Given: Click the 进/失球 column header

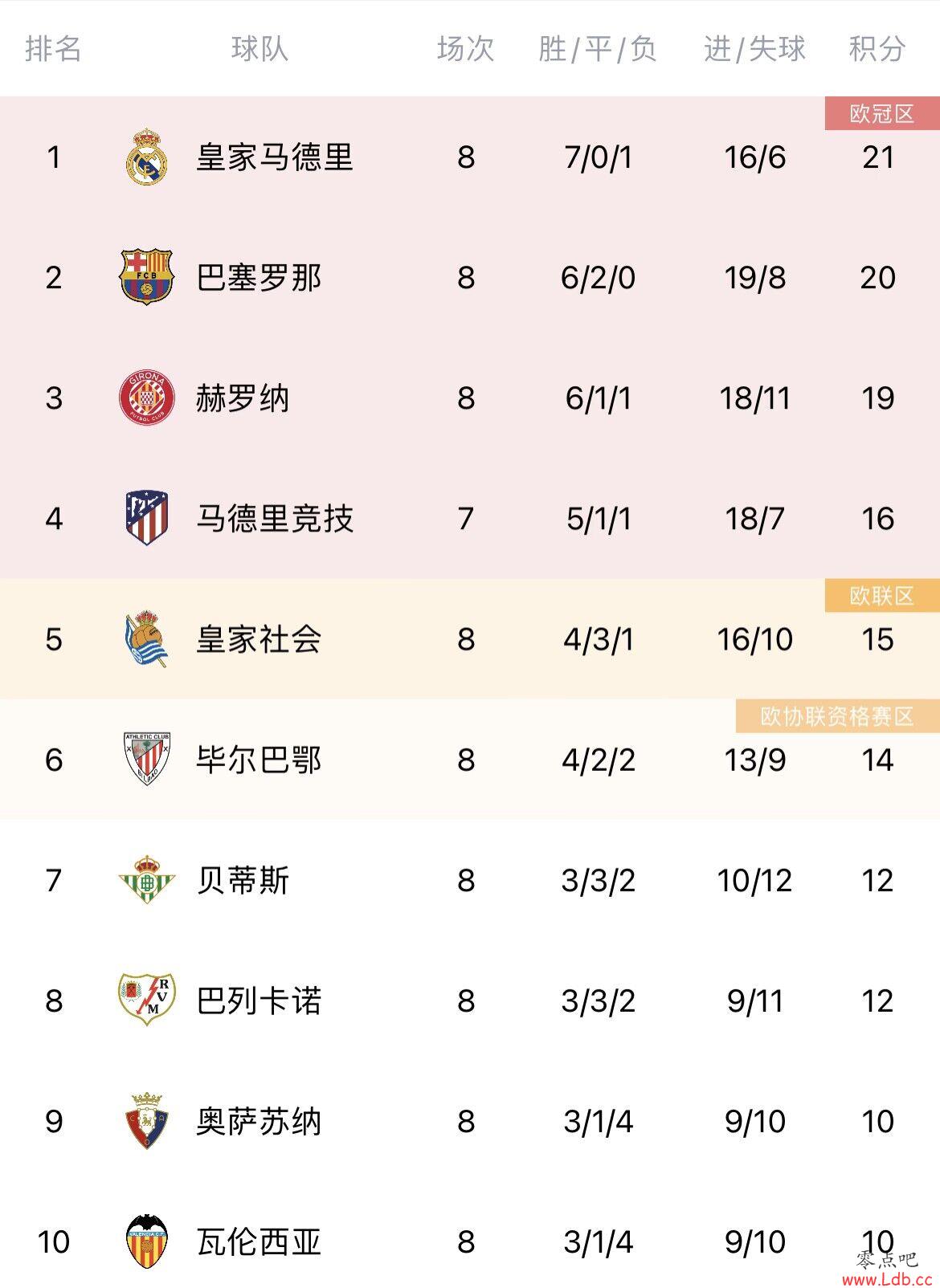Looking at the screenshot, I should (754, 49).
